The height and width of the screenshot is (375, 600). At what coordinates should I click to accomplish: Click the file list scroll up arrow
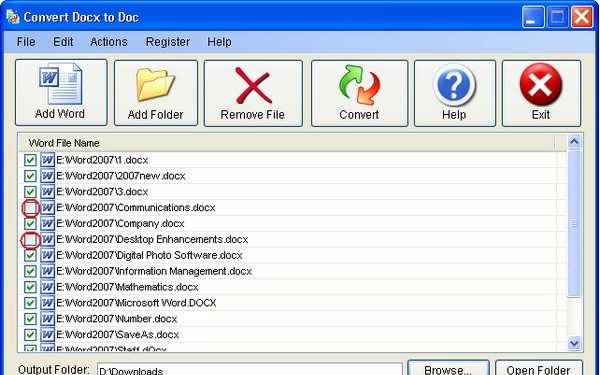[x=574, y=142]
